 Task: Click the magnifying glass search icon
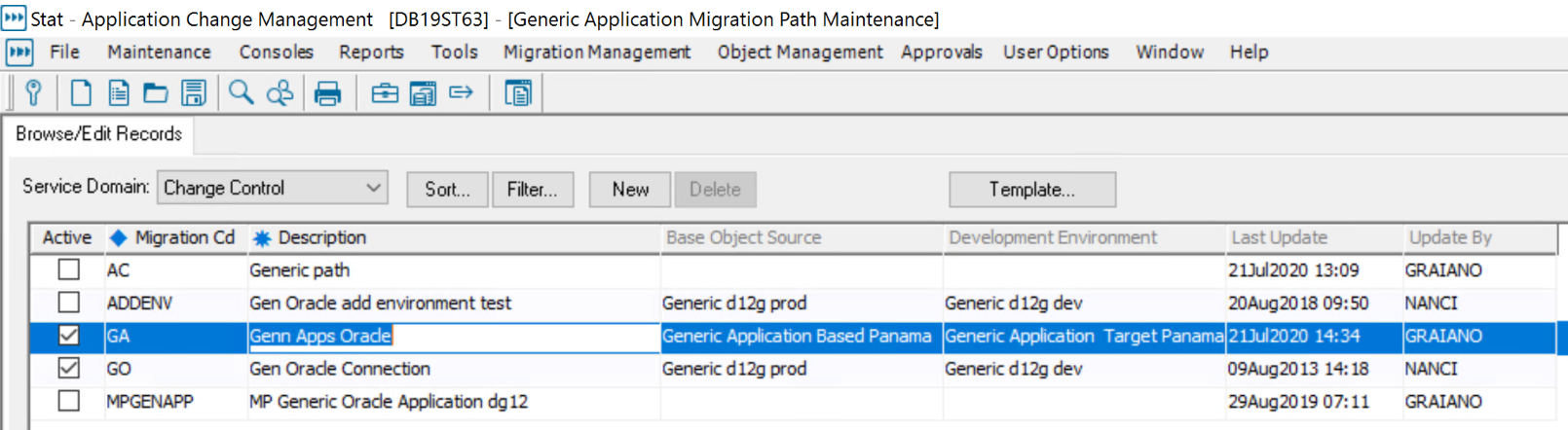pos(241,93)
